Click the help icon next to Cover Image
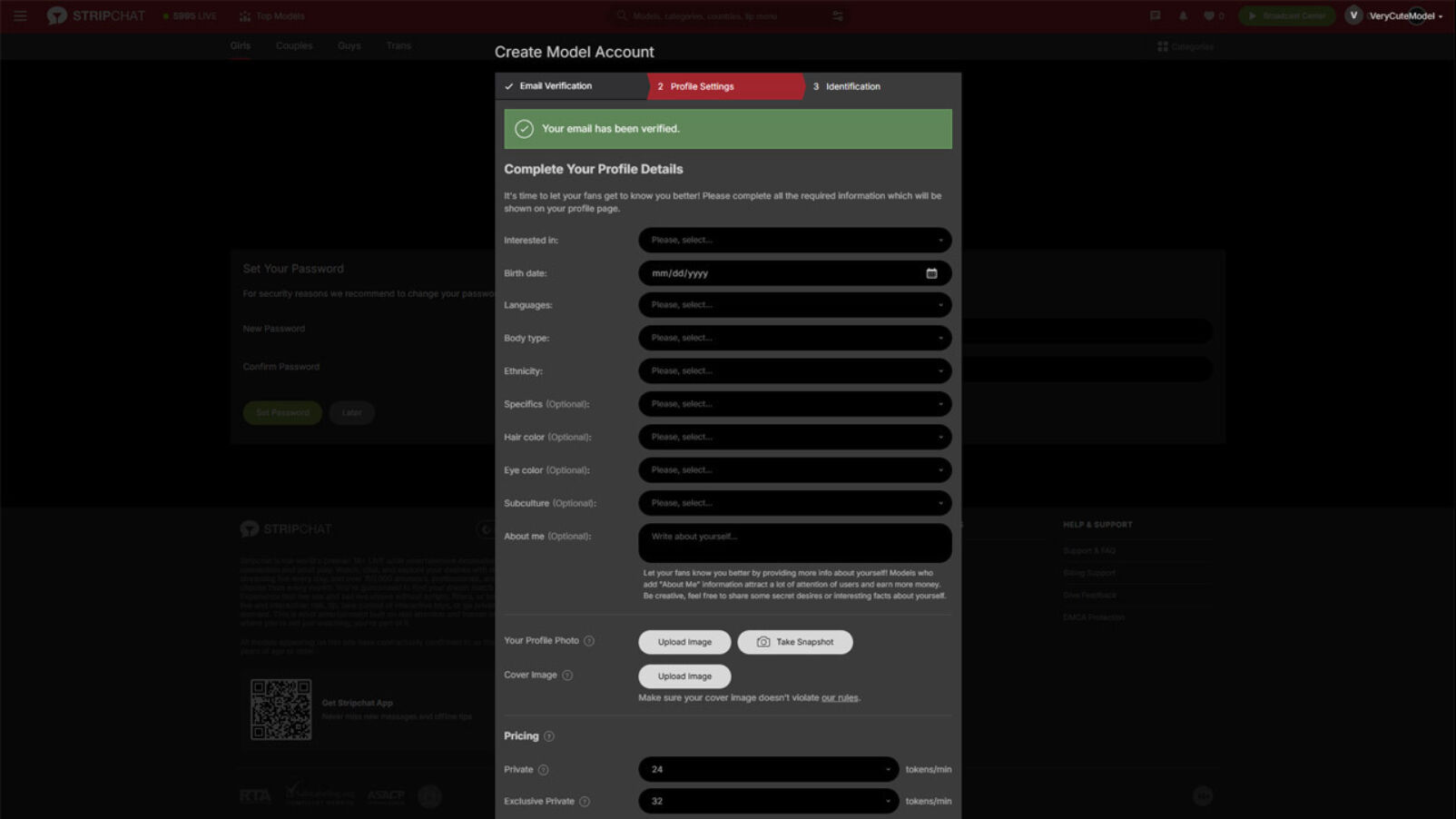The image size is (1456, 819). pyautogui.click(x=567, y=676)
